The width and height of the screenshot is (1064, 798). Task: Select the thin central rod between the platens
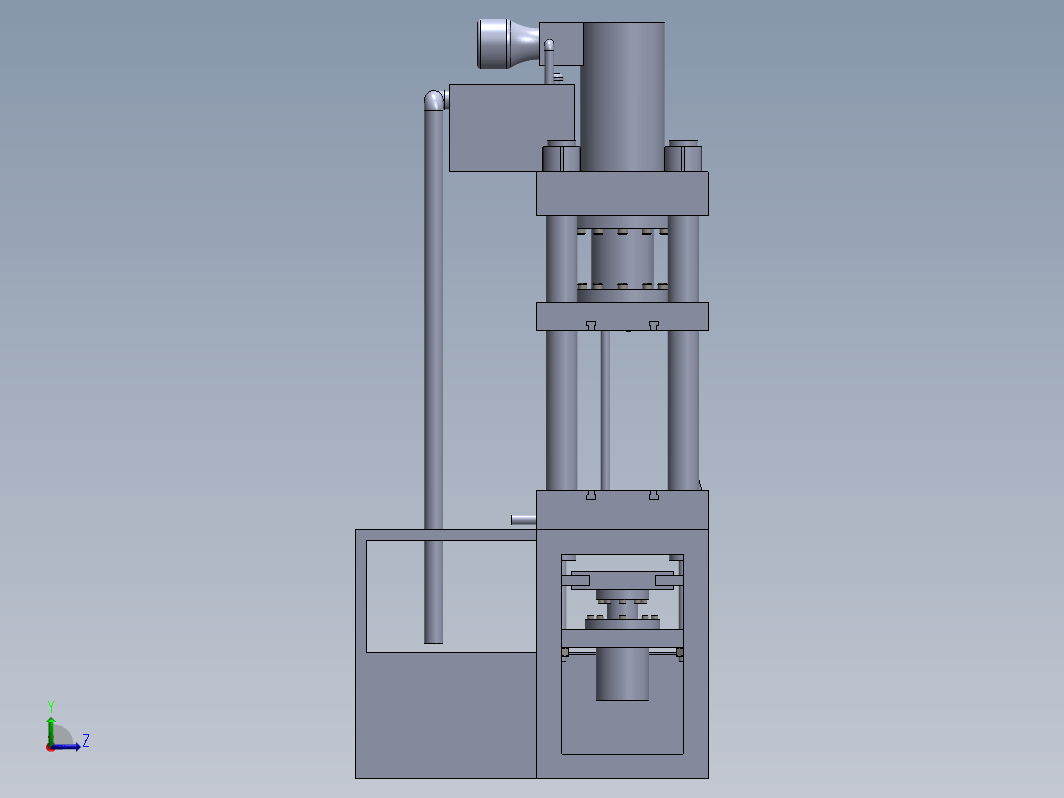605,411
